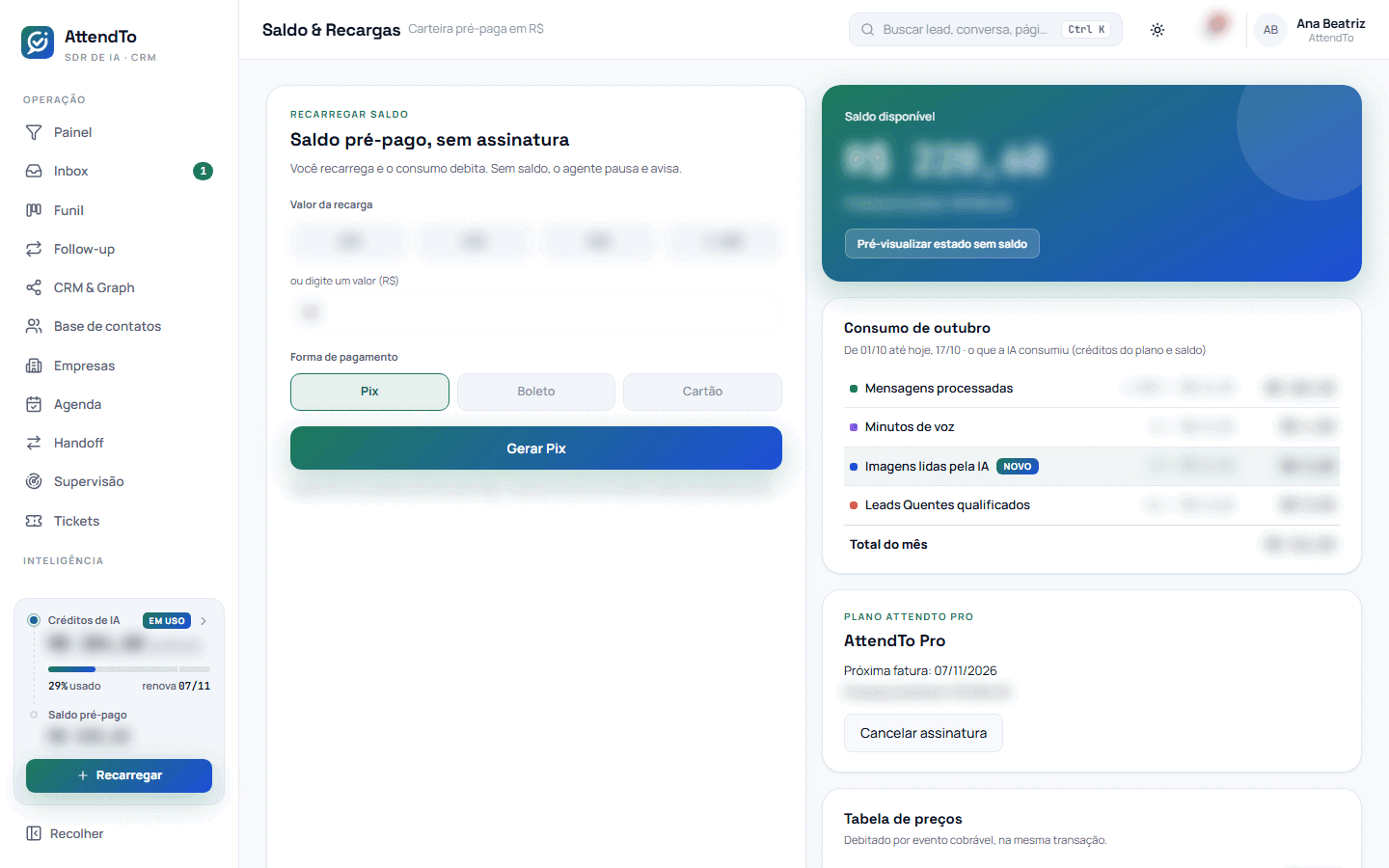Open the notifications bell

[1216, 27]
